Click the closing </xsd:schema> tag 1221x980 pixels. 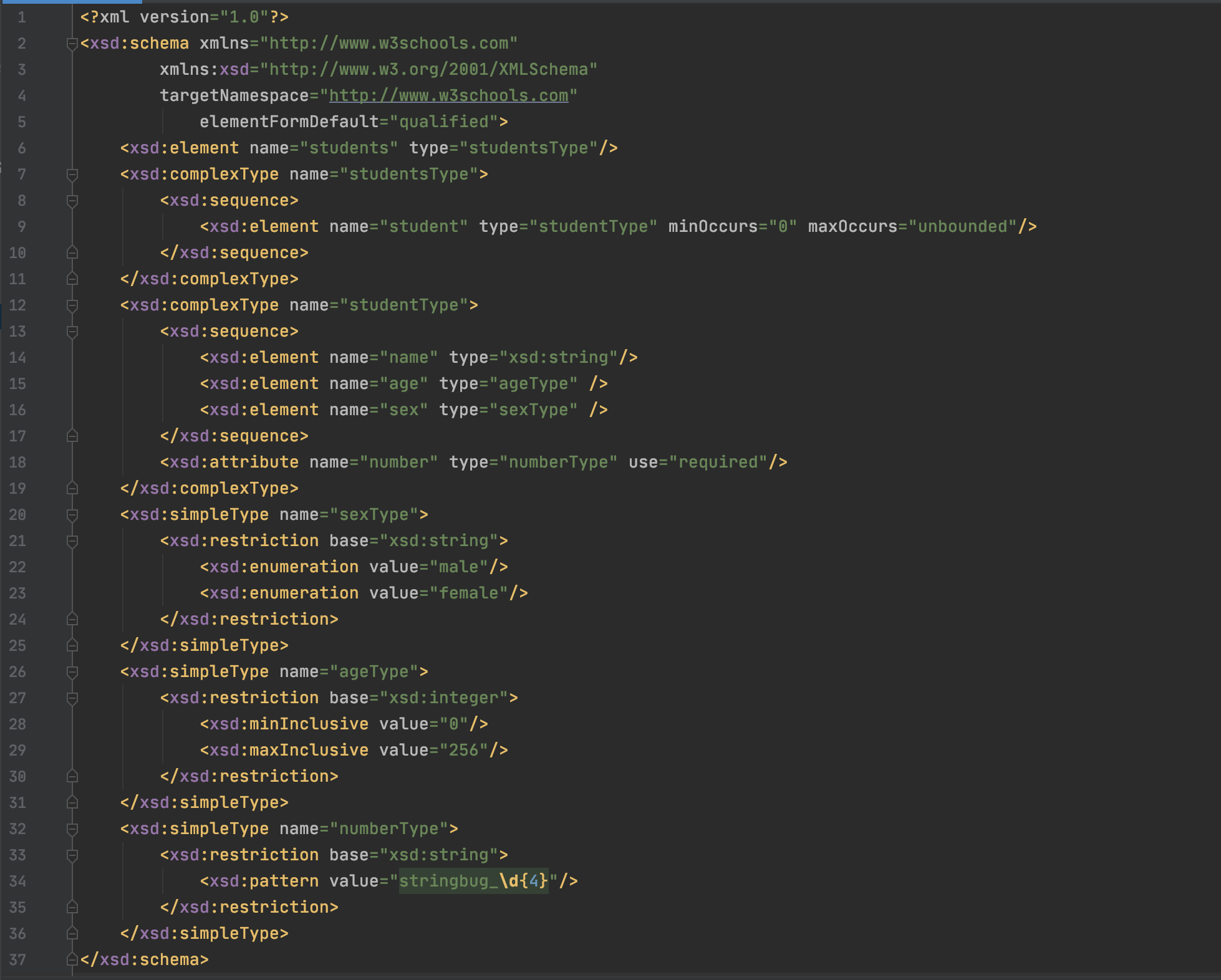(145, 960)
